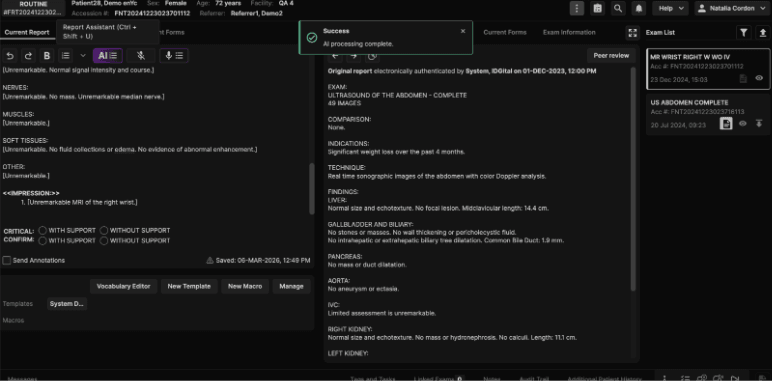772x381 pixels.
Task: Select the US ABDOMEN COMPLETE exam card
Action: point(708,114)
